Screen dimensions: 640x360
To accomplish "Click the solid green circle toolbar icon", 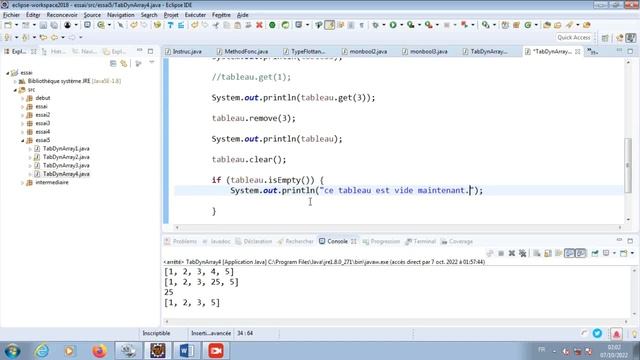I will click(272, 25).
